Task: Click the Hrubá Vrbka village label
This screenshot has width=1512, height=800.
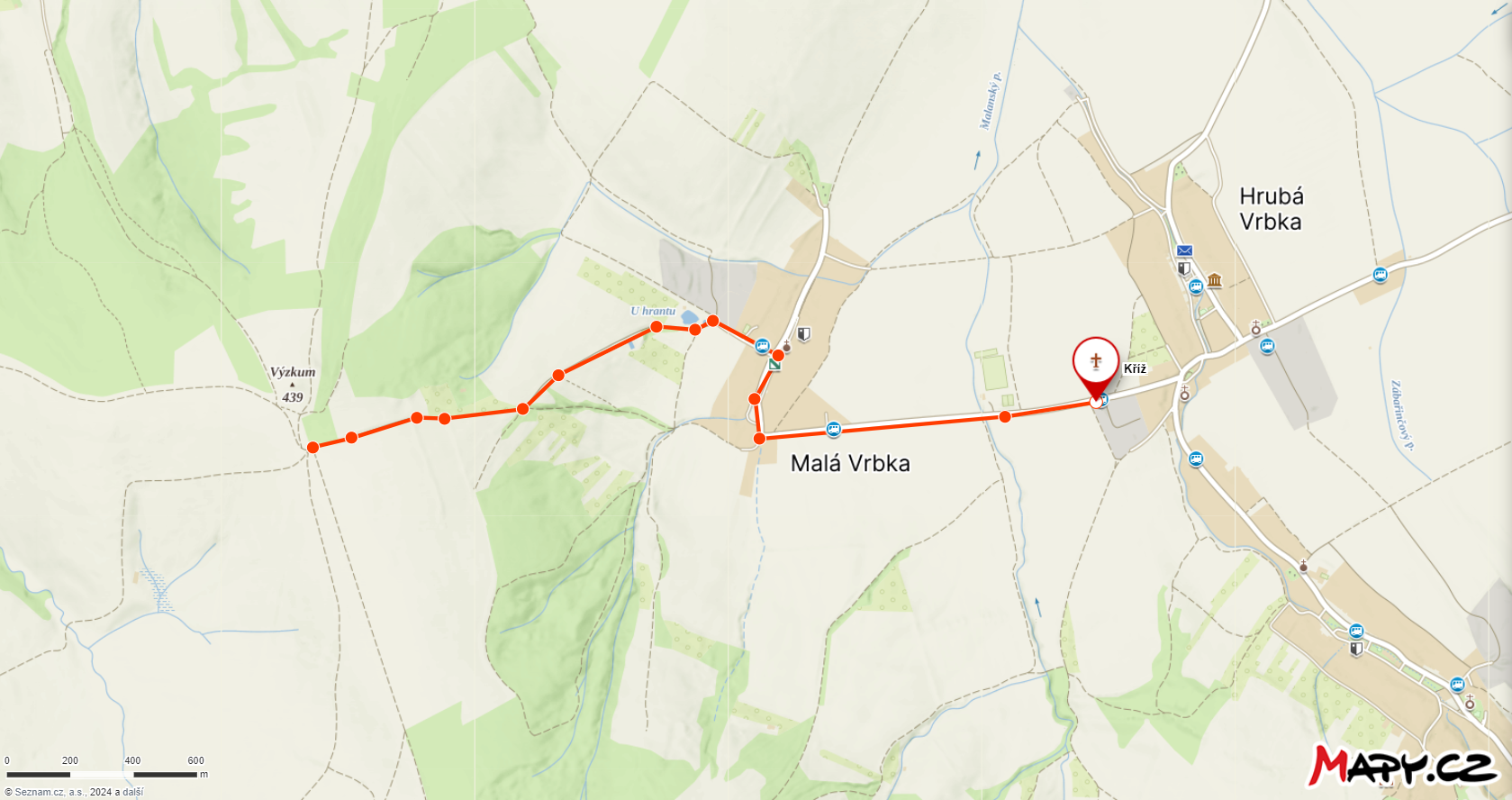Action: pyautogui.click(x=1271, y=209)
